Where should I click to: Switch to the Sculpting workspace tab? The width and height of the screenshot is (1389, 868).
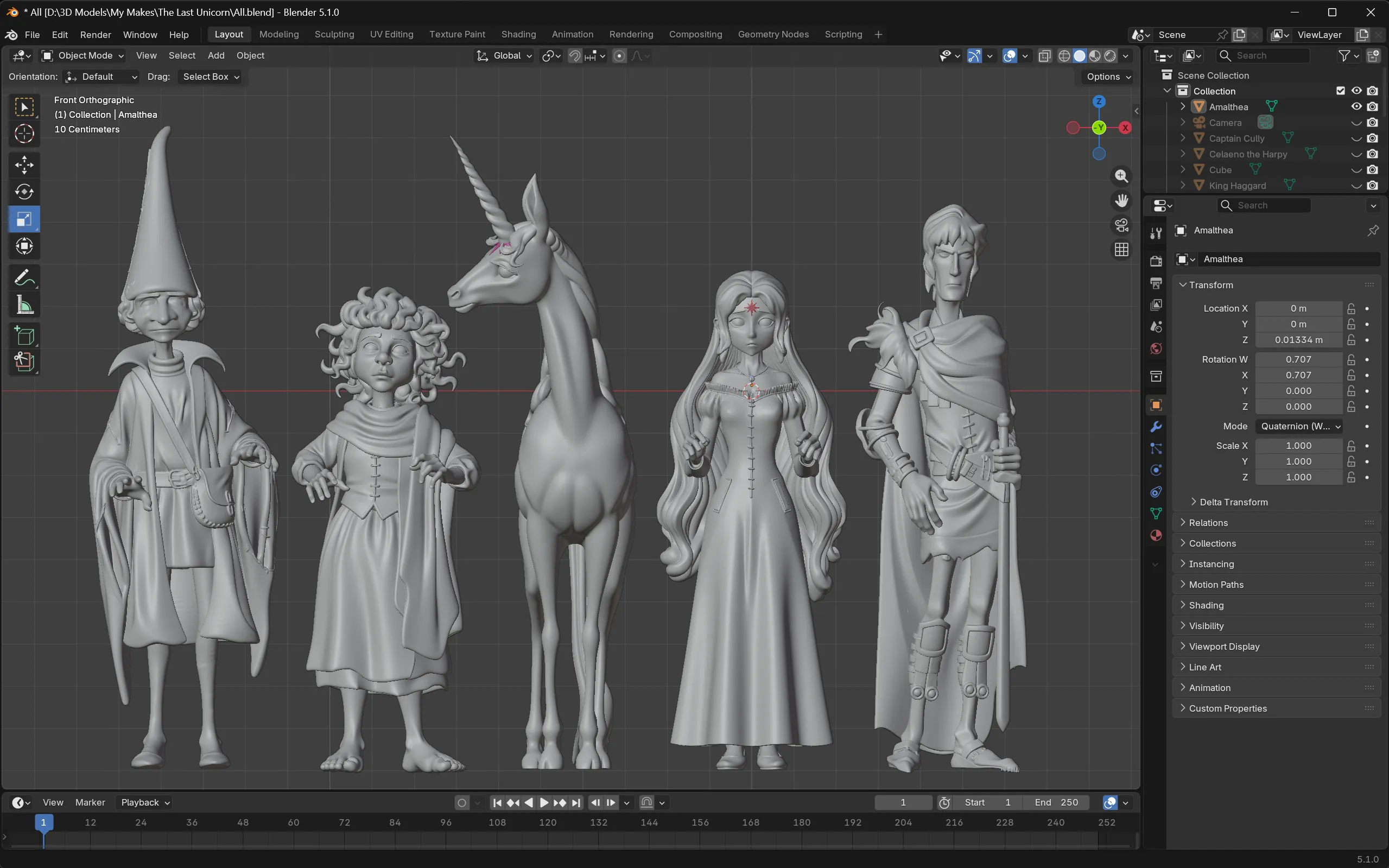coord(334,34)
